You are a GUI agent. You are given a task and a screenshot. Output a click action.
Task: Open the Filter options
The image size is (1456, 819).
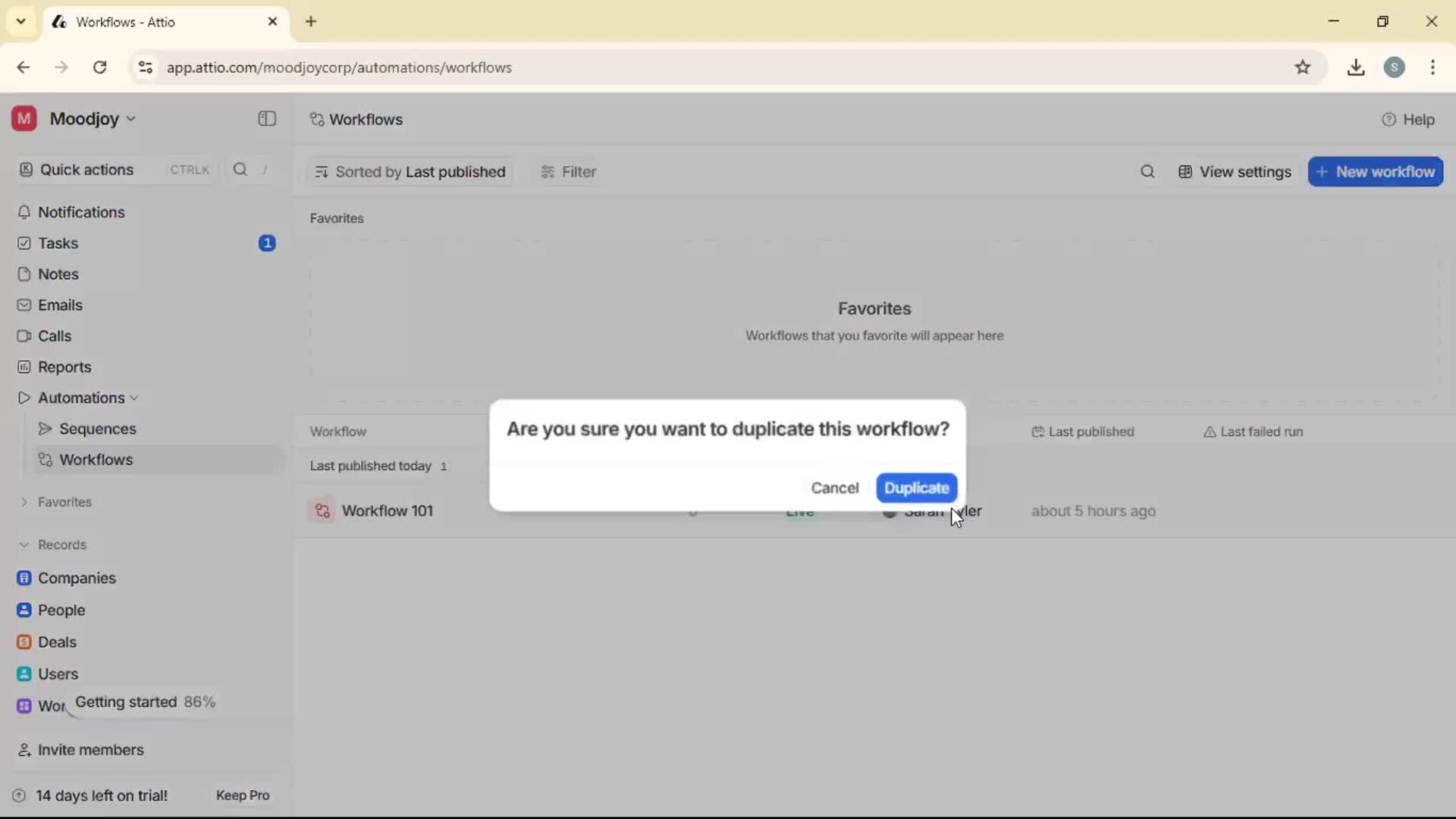coord(568,171)
